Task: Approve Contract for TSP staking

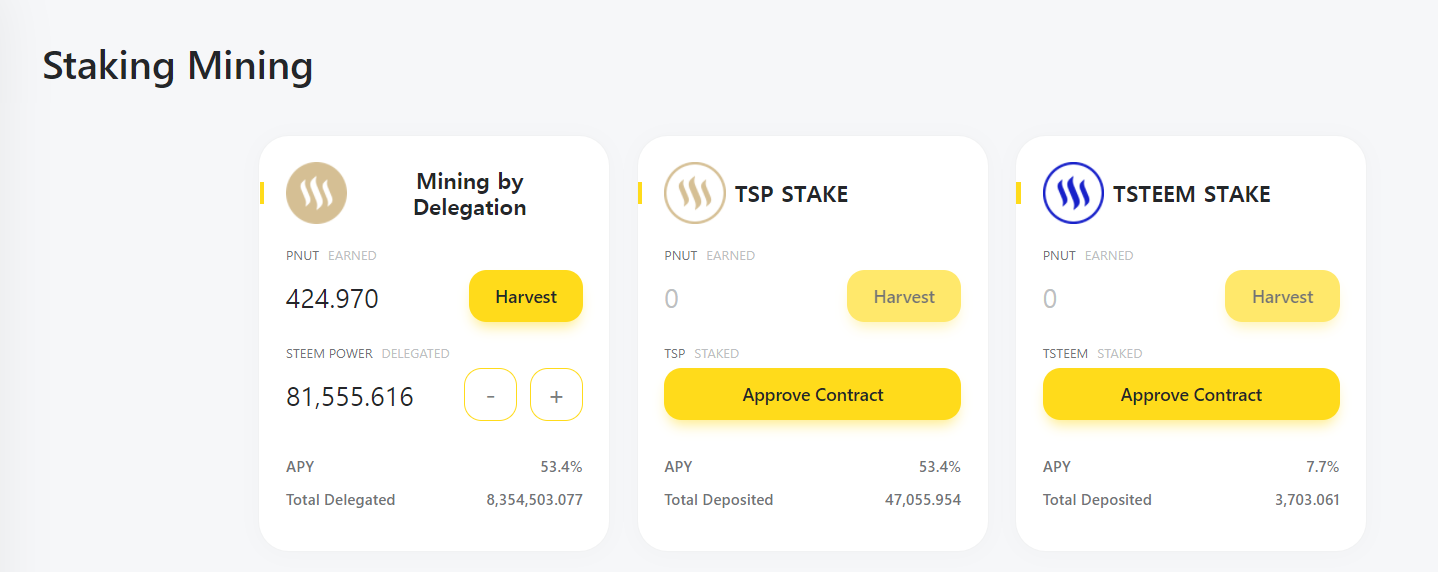Action: 812,395
